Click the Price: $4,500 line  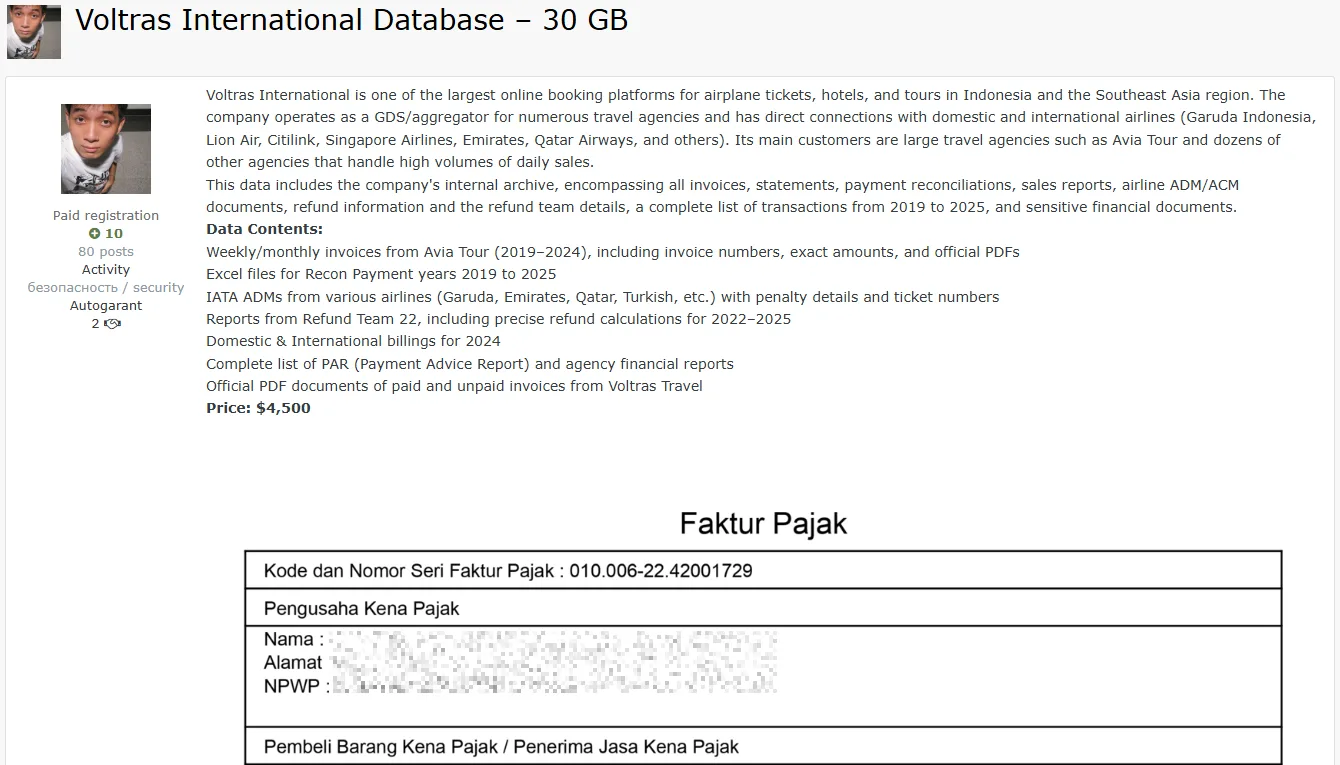coord(258,408)
